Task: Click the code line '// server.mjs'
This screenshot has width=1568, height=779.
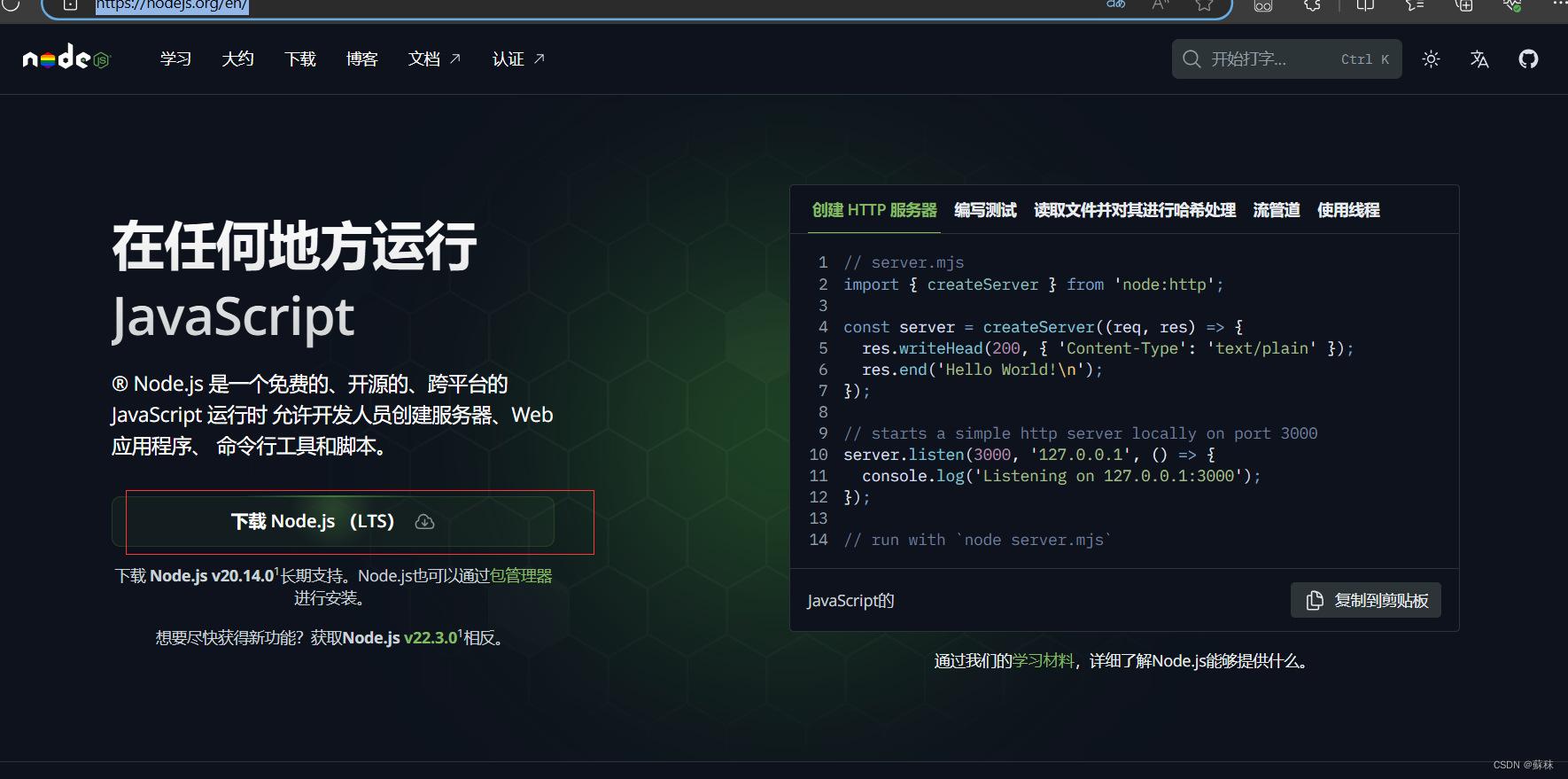Action: click(904, 262)
